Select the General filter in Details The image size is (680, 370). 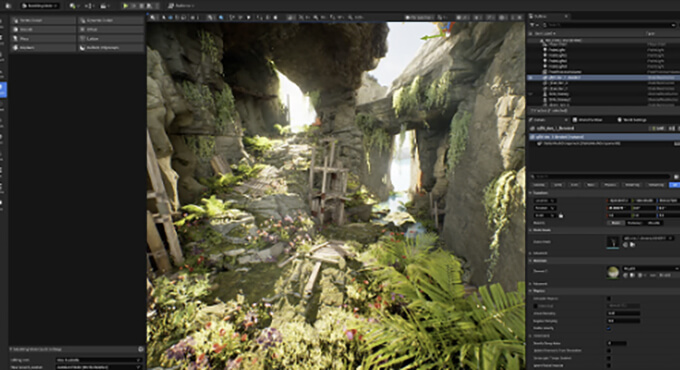coord(539,185)
